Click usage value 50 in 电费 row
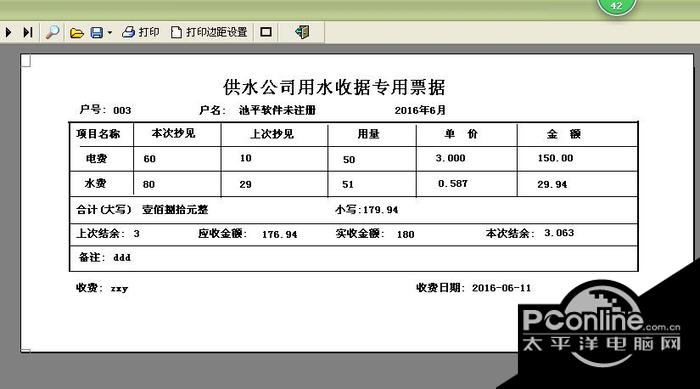The image size is (700, 389). point(349,159)
